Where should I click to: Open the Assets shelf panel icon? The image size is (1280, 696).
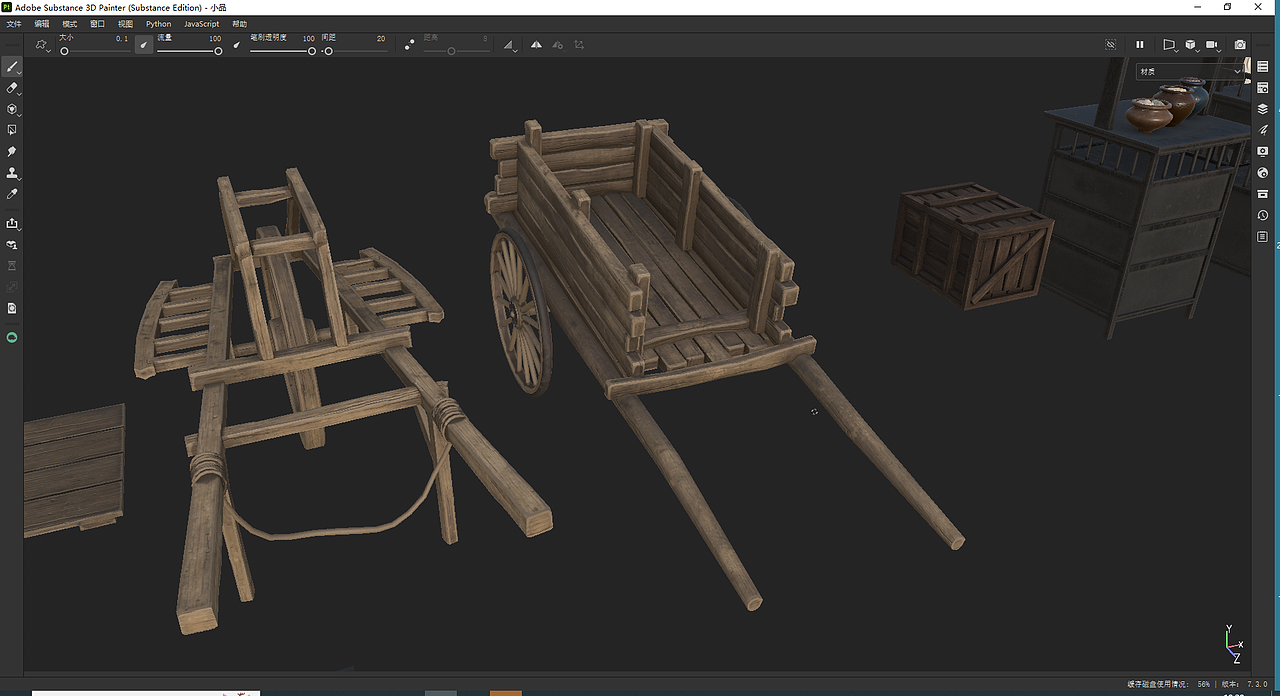[x=1263, y=194]
